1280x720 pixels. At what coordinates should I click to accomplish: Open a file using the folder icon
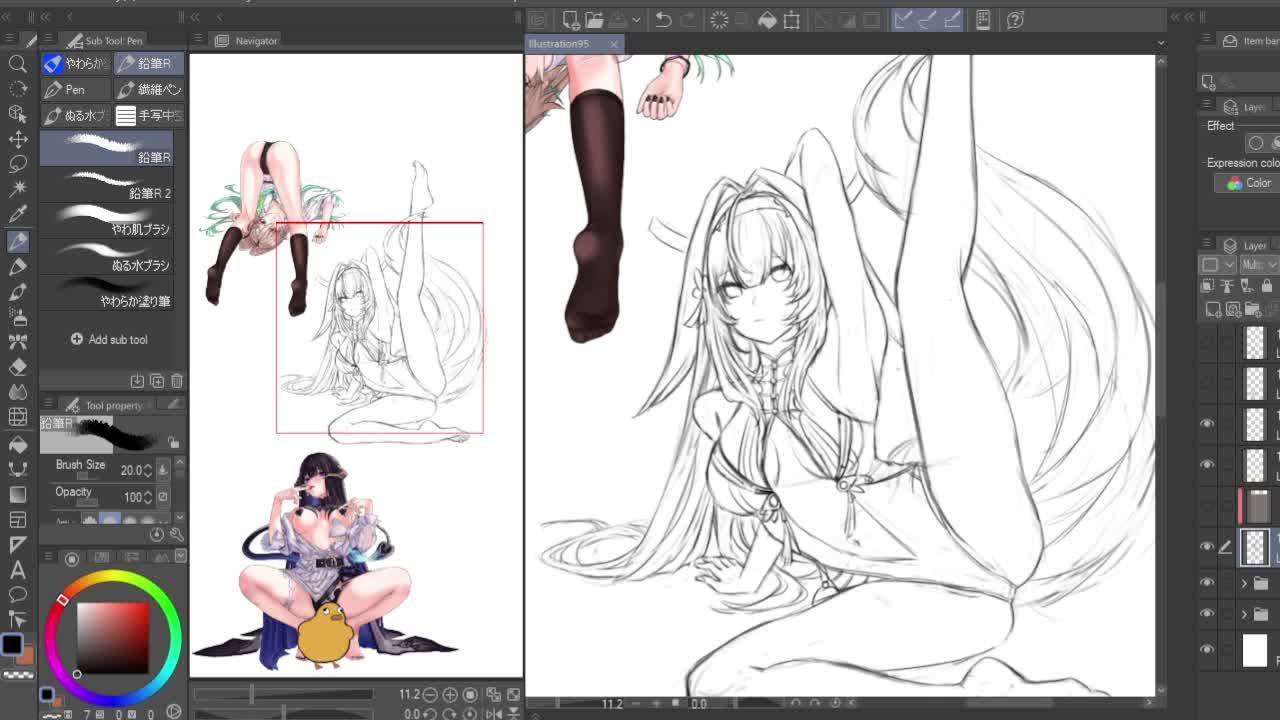point(594,20)
